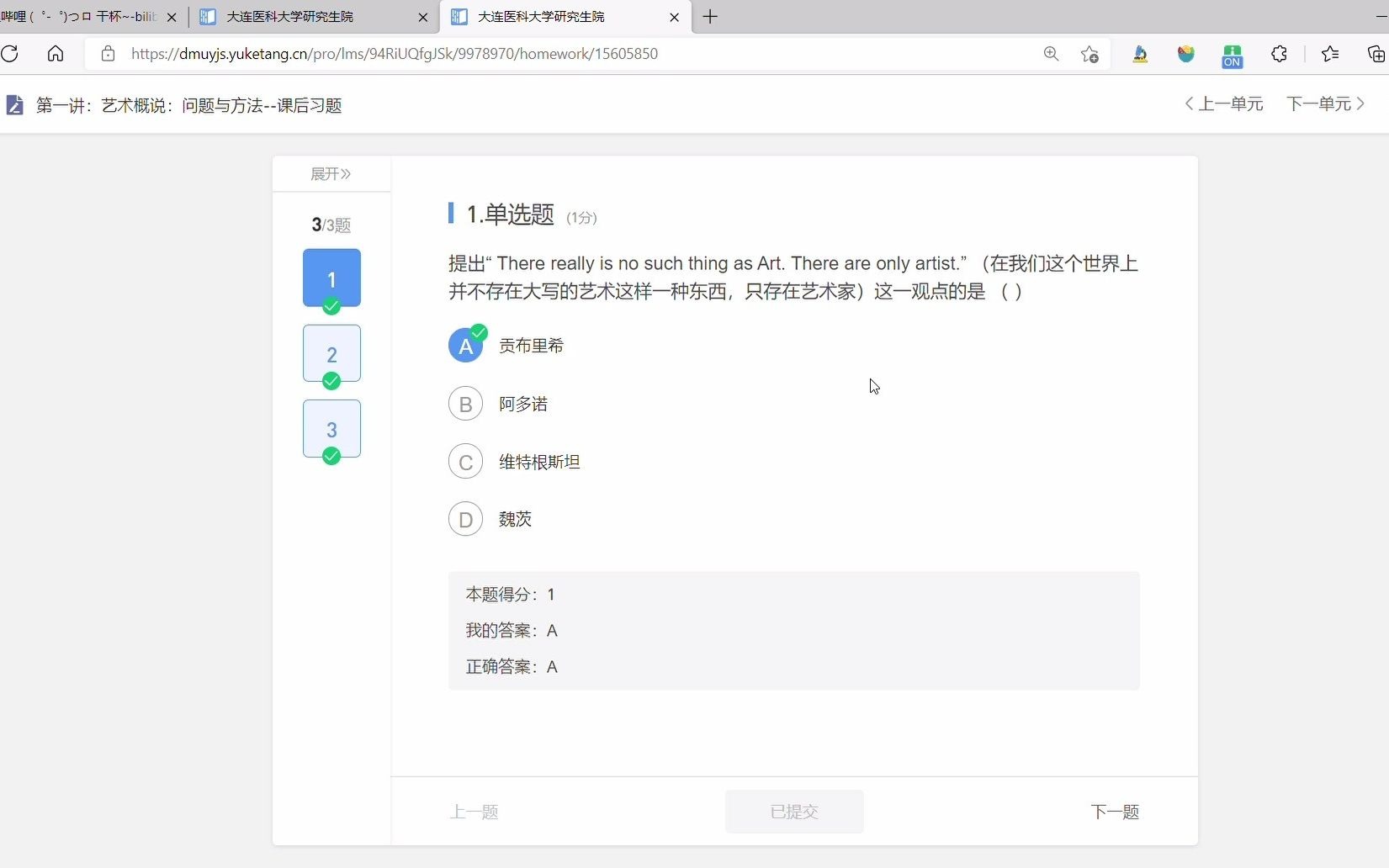The height and width of the screenshot is (868, 1389).
Task: Click the 3/3题 progress counter
Action: [331, 225]
